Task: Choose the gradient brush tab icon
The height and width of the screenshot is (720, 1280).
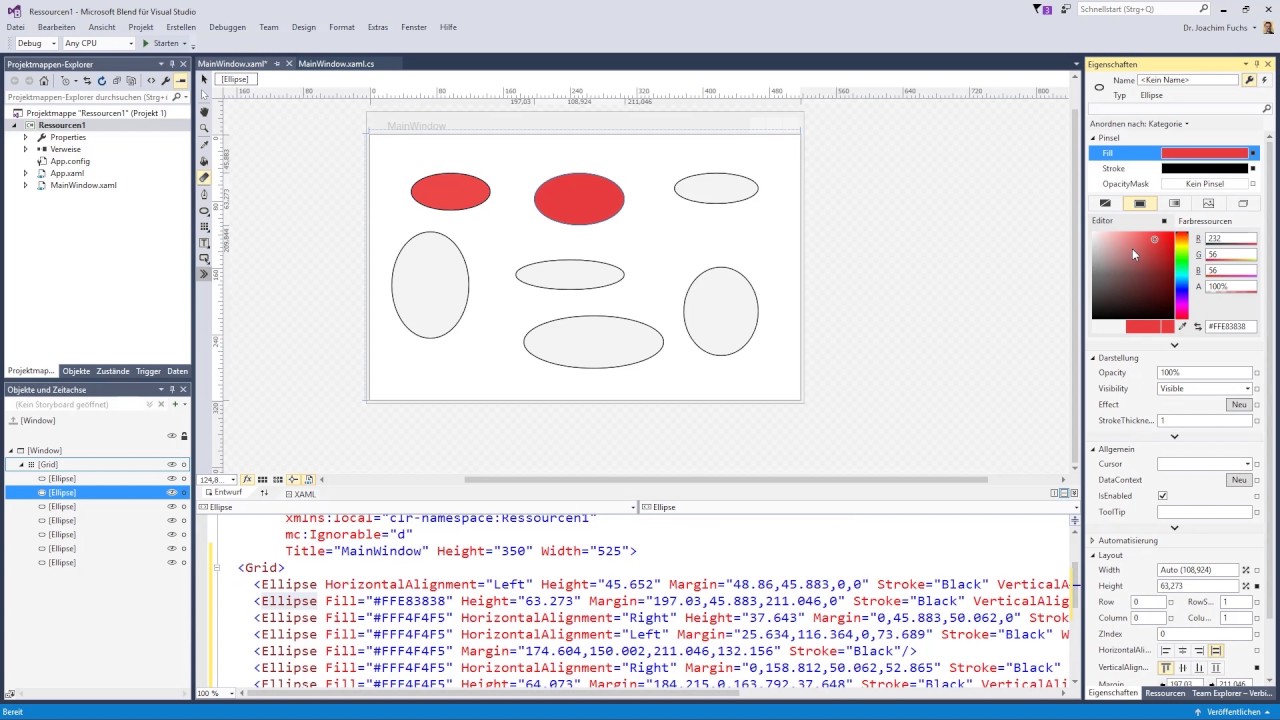Action: coord(1174,203)
